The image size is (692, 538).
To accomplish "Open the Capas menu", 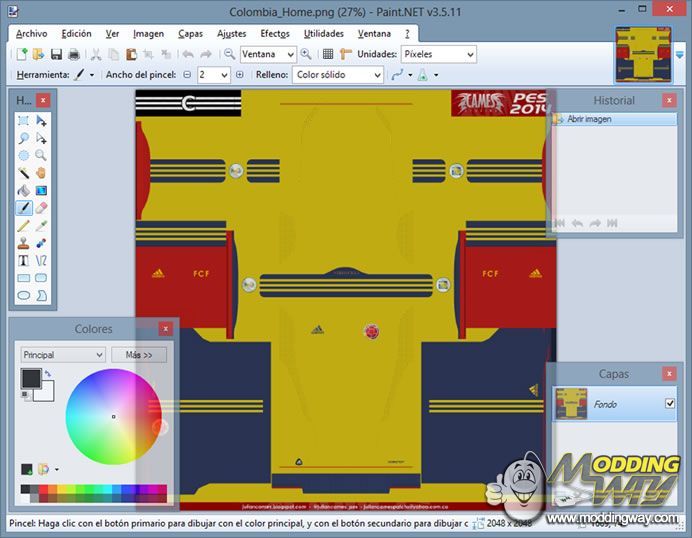I will pos(190,33).
